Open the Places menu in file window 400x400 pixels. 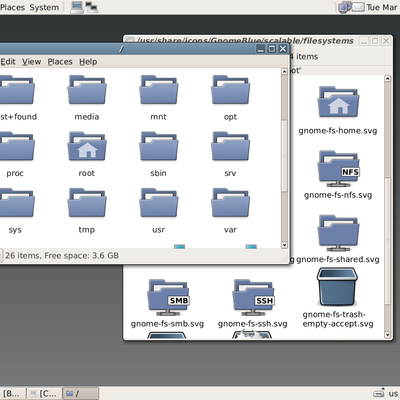click(x=60, y=62)
